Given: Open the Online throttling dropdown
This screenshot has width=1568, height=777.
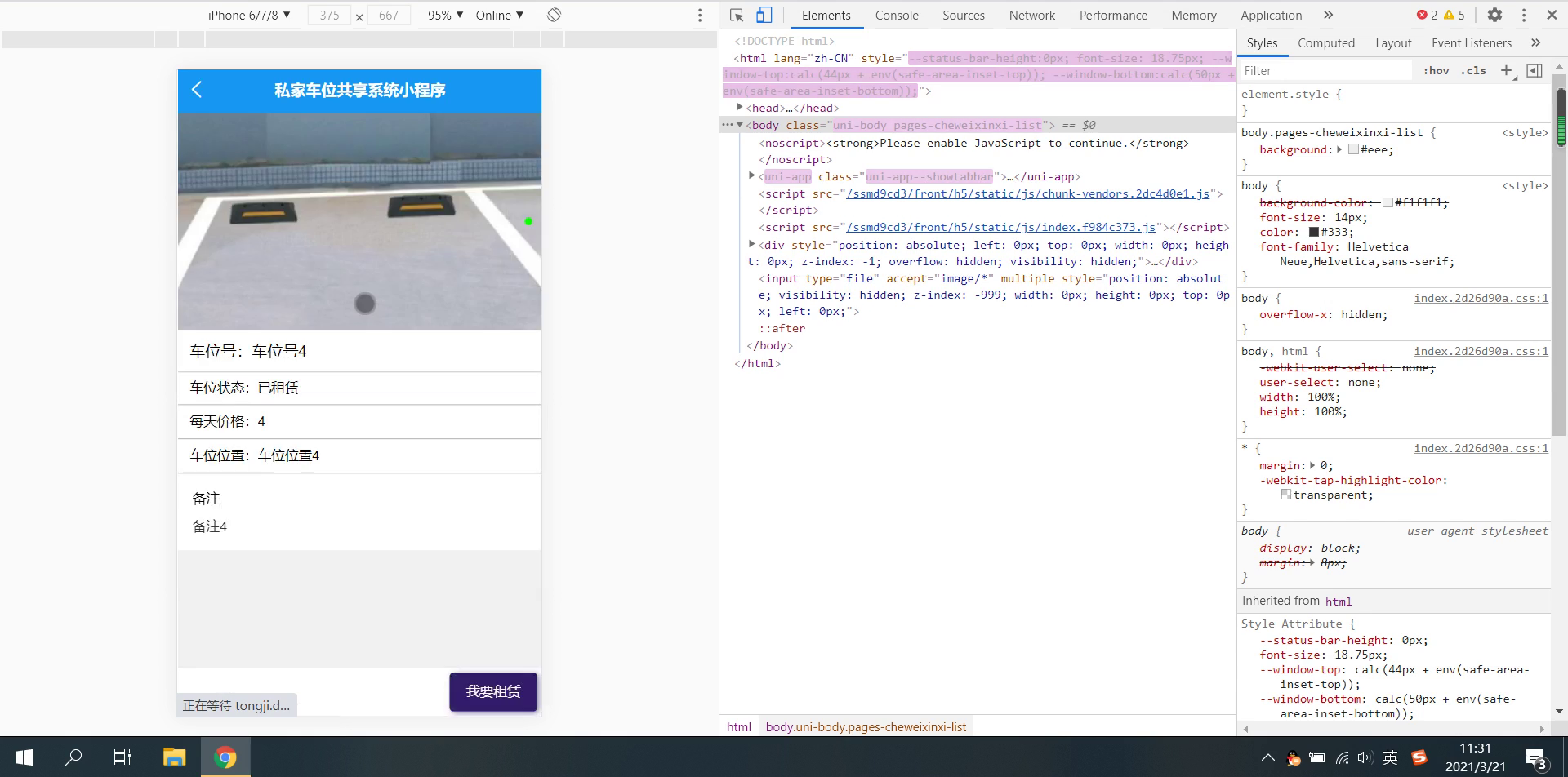Looking at the screenshot, I should [x=500, y=15].
